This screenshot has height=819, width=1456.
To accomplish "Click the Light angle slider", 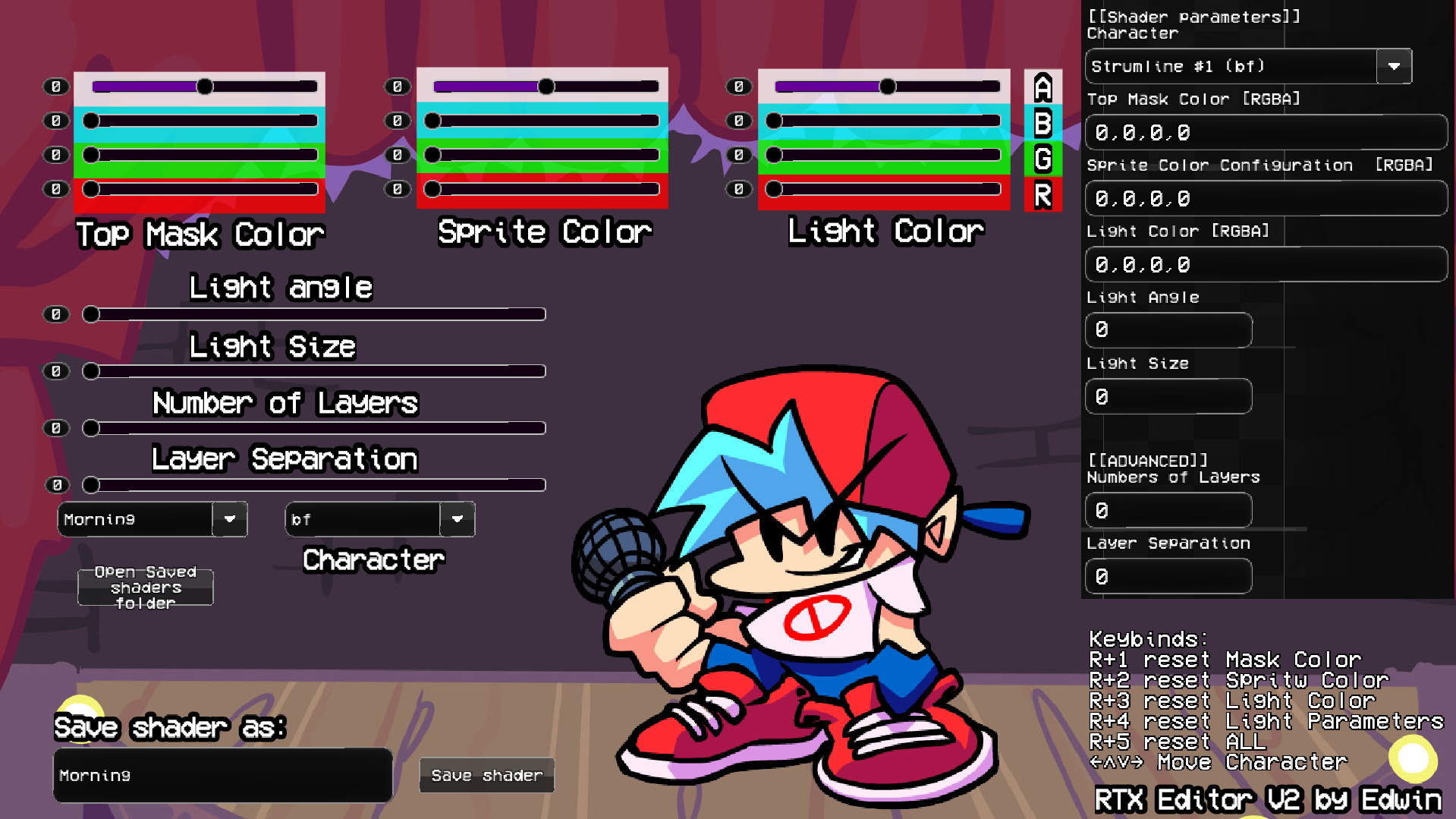I will 314,314.
